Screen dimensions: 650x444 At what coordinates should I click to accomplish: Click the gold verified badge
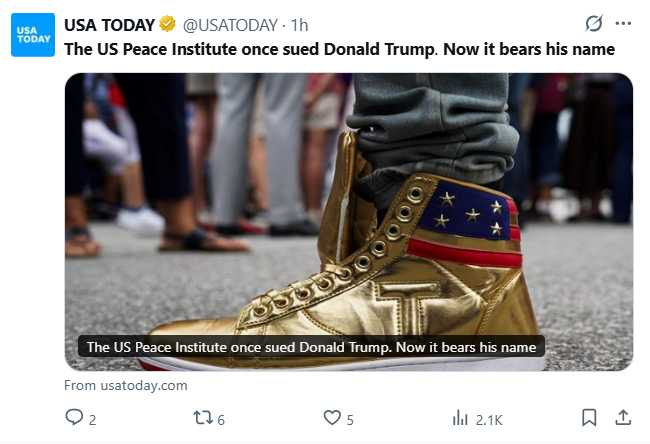point(168,24)
